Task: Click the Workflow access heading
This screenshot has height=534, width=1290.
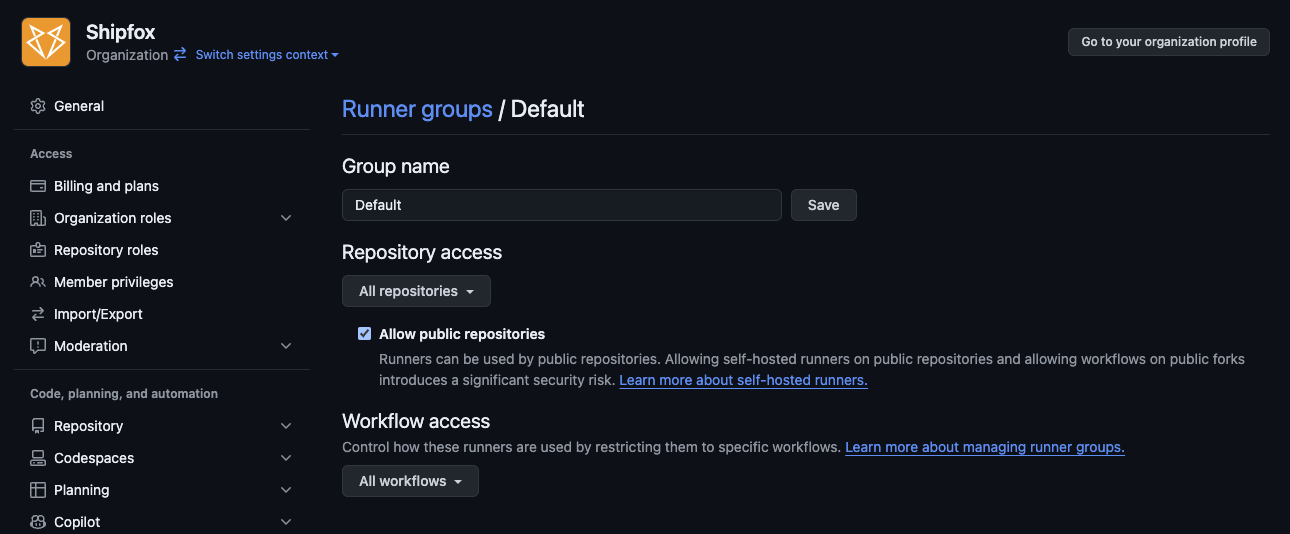Action: click(416, 421)
